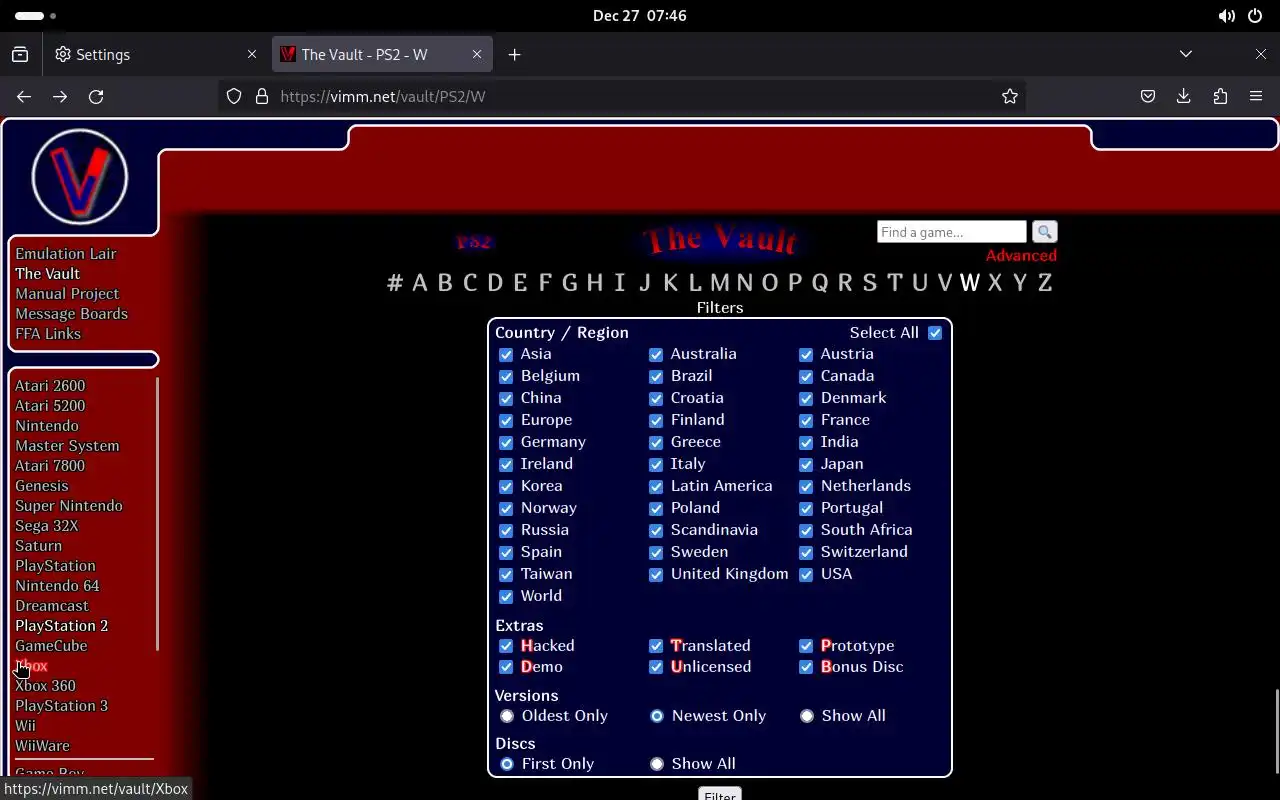Image resolution: width=1280 pixels, height=800 pixels.
Task: Open FFA Links in the sidebar menu
Action: click(x=48, y=334)
